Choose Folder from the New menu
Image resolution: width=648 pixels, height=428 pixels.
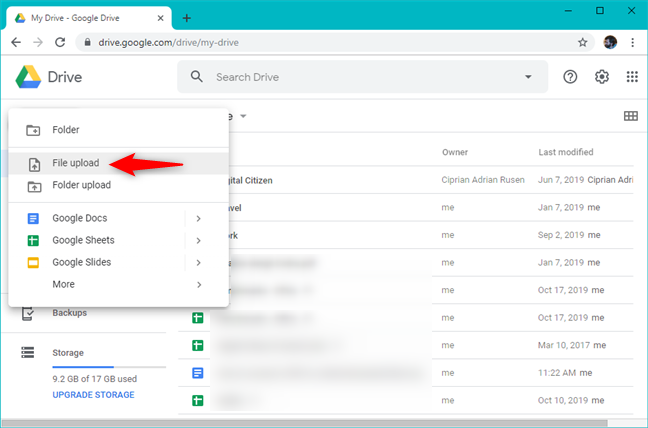pos(118,130)
